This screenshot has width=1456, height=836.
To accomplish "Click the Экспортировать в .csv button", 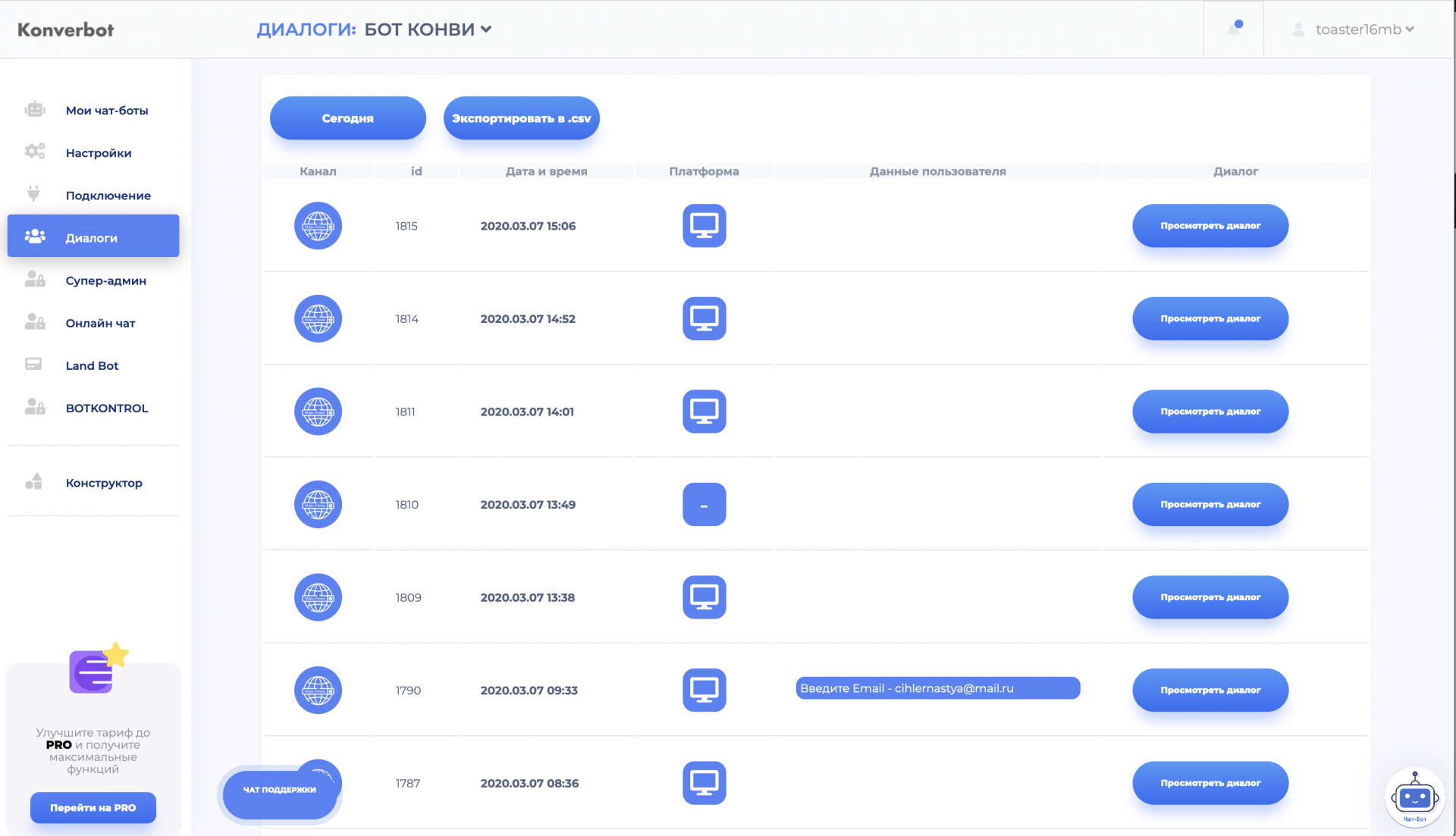I will click(521, 118).
